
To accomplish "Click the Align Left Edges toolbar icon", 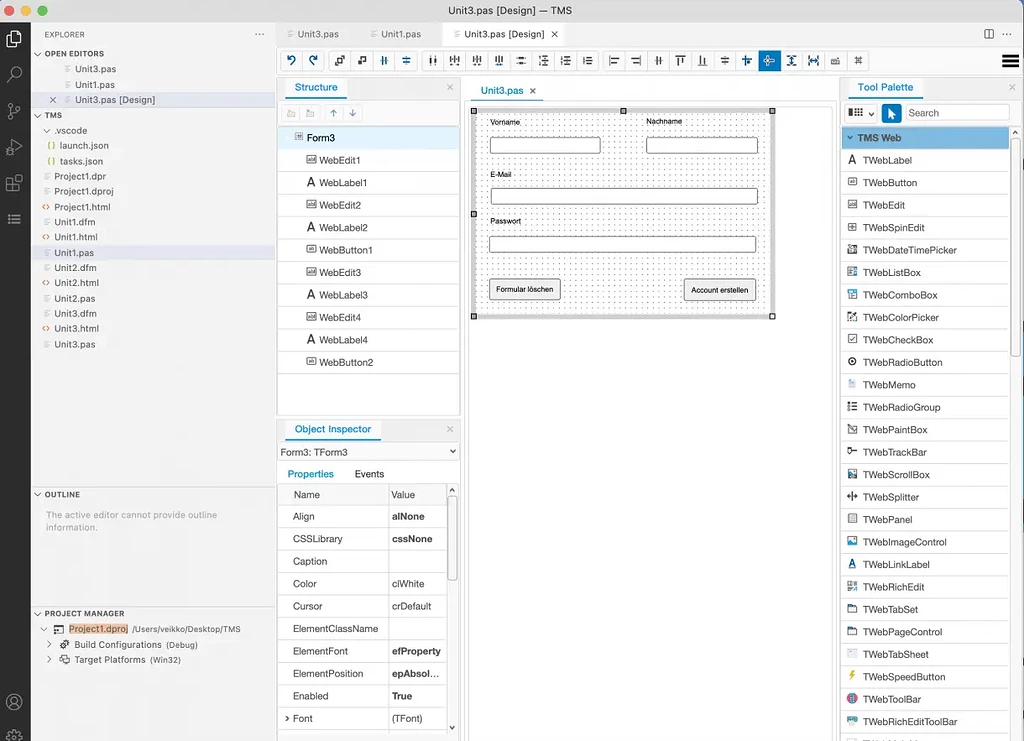I will pyautogui.click(x=614, y=61).
